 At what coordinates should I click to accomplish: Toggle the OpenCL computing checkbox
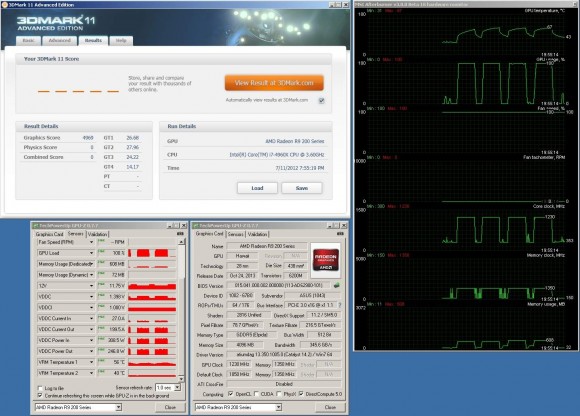click(230, 394)
